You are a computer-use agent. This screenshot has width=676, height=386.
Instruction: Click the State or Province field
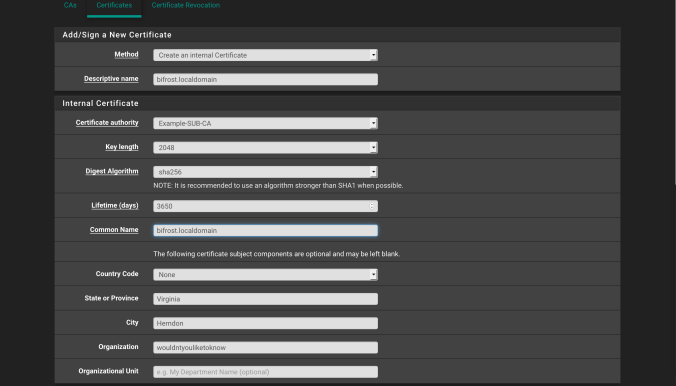[266, 299]
